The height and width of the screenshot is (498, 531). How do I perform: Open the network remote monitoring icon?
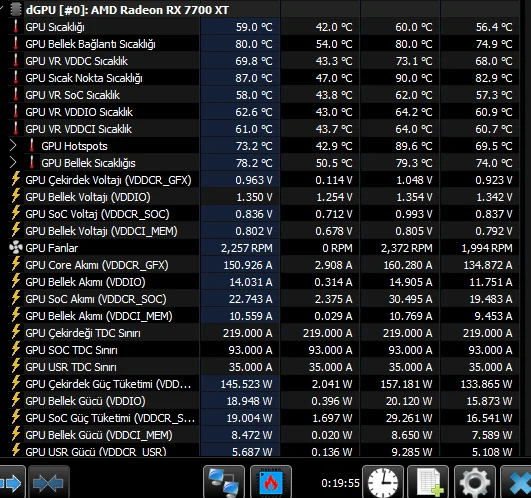pos(224,482)
